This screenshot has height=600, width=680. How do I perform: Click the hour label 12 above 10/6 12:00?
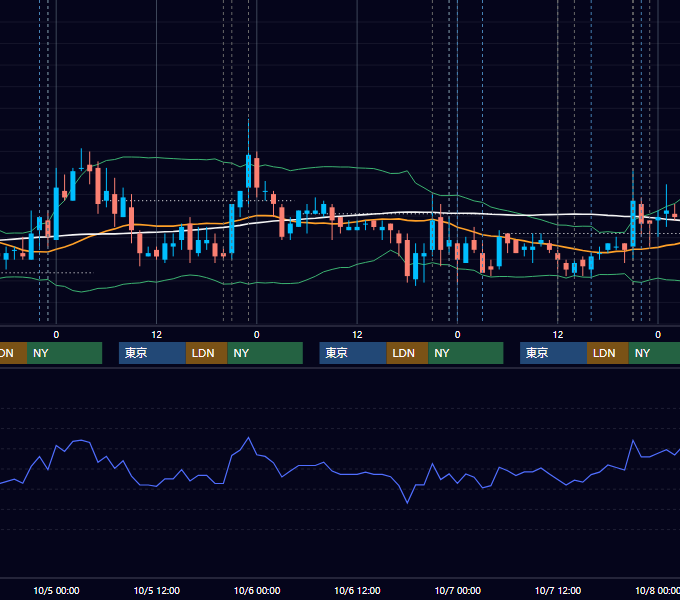coord(357,335)
